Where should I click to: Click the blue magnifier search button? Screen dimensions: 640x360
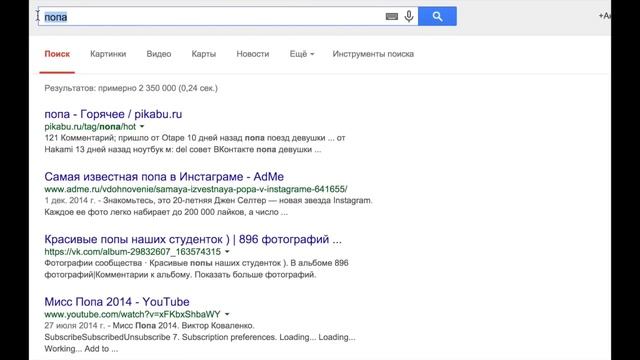coord(437,16)
